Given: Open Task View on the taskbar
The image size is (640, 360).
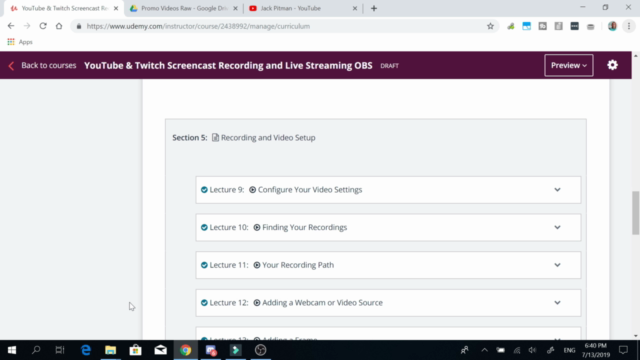Looking at the screenshot, I should [x=60, y=350].
